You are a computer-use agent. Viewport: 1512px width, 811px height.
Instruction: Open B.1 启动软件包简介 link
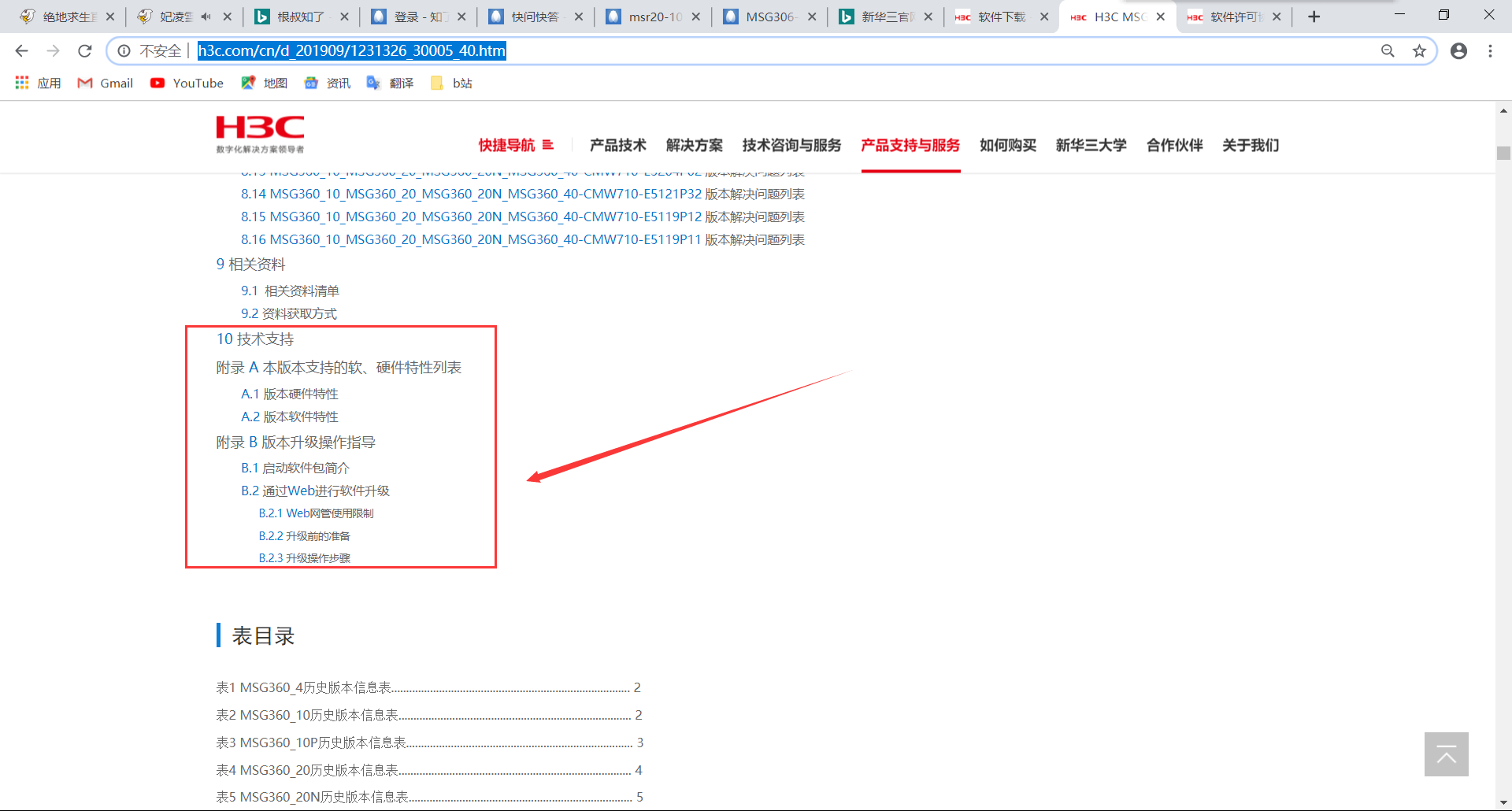pos(295,468)
